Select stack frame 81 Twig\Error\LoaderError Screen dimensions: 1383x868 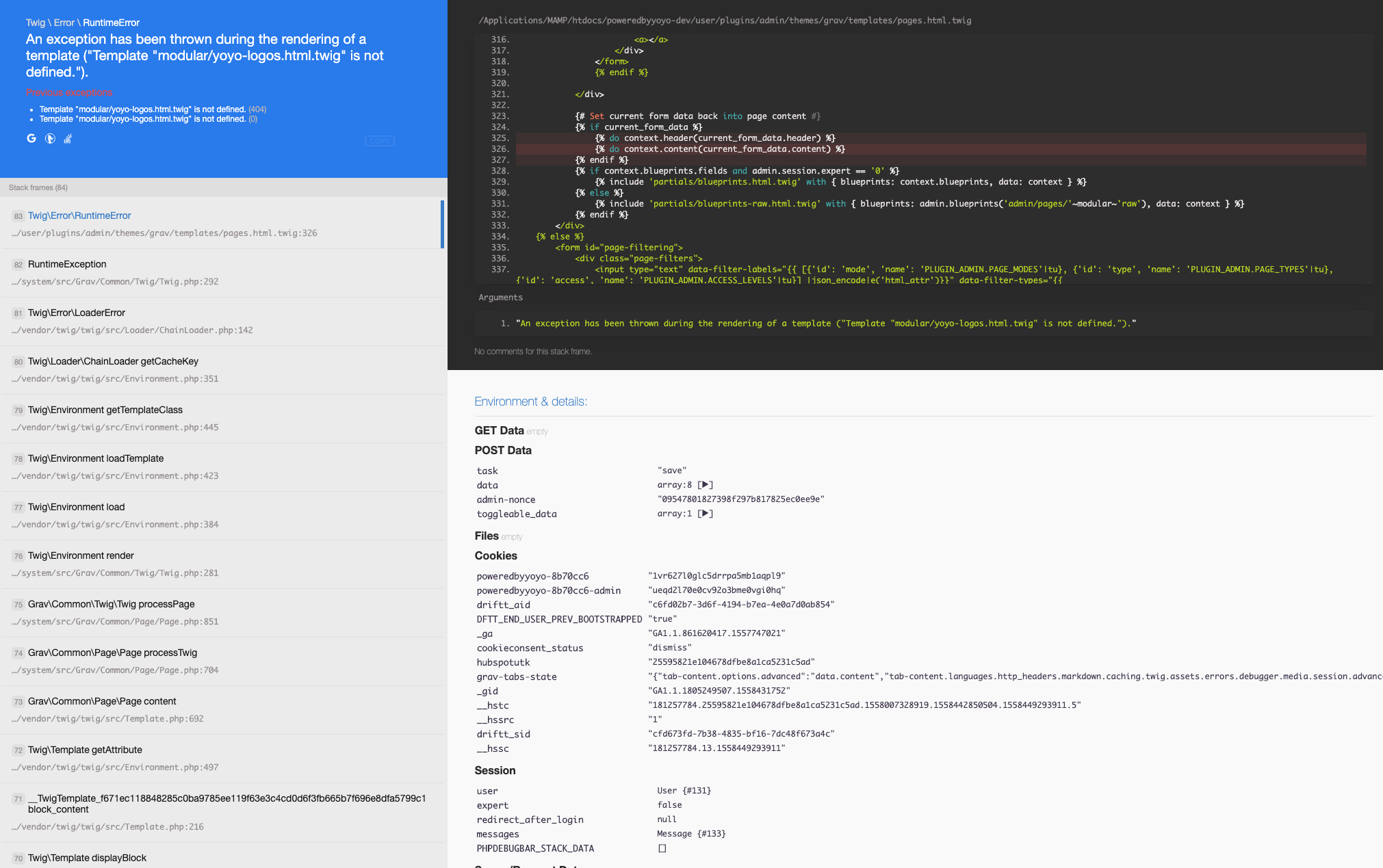(222, 321)
